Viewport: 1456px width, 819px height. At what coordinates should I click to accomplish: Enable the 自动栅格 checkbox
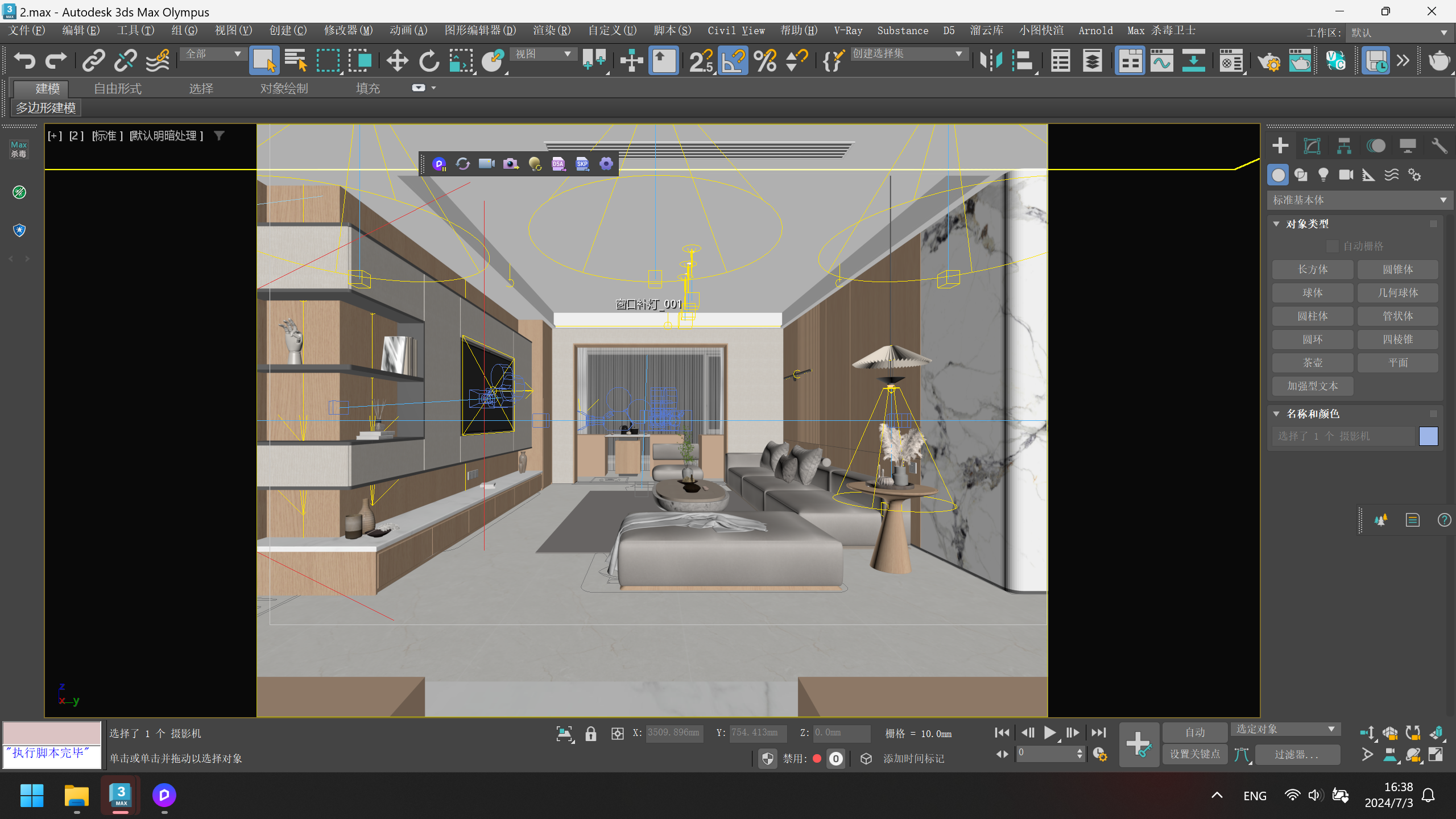pos(1332,246)
